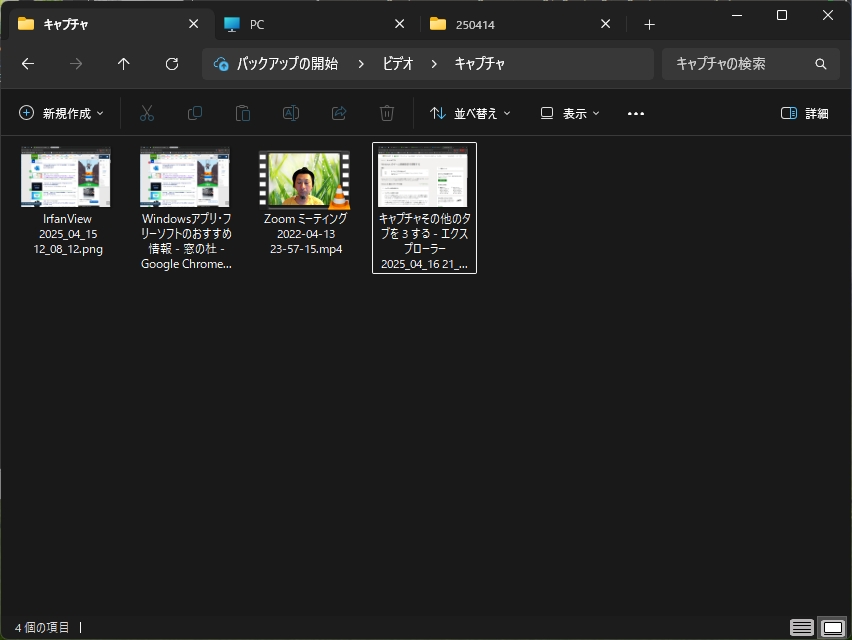The image size is (852, 640).
Task: Switch to details list view icon
Action: click(801, 628)
